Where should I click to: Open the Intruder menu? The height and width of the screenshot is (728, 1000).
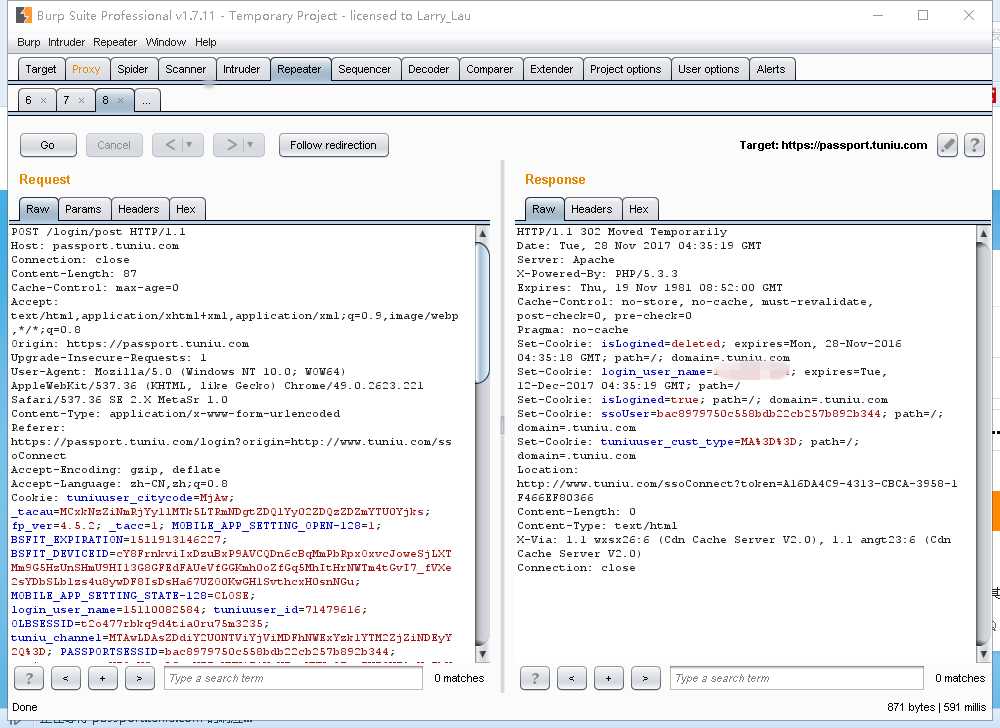point(66,42)
